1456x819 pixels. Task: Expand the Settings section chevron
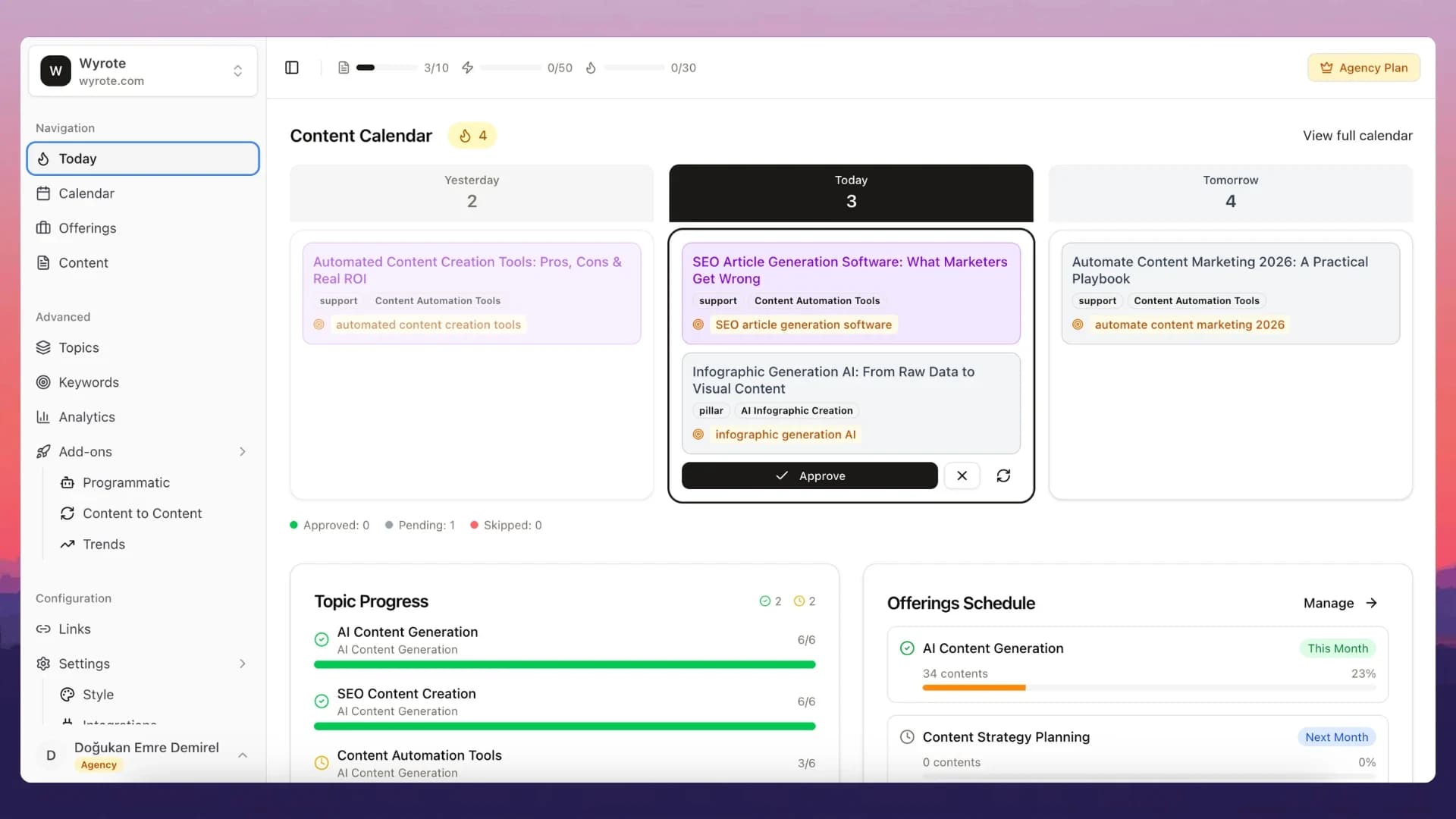(x=243, y=664)
